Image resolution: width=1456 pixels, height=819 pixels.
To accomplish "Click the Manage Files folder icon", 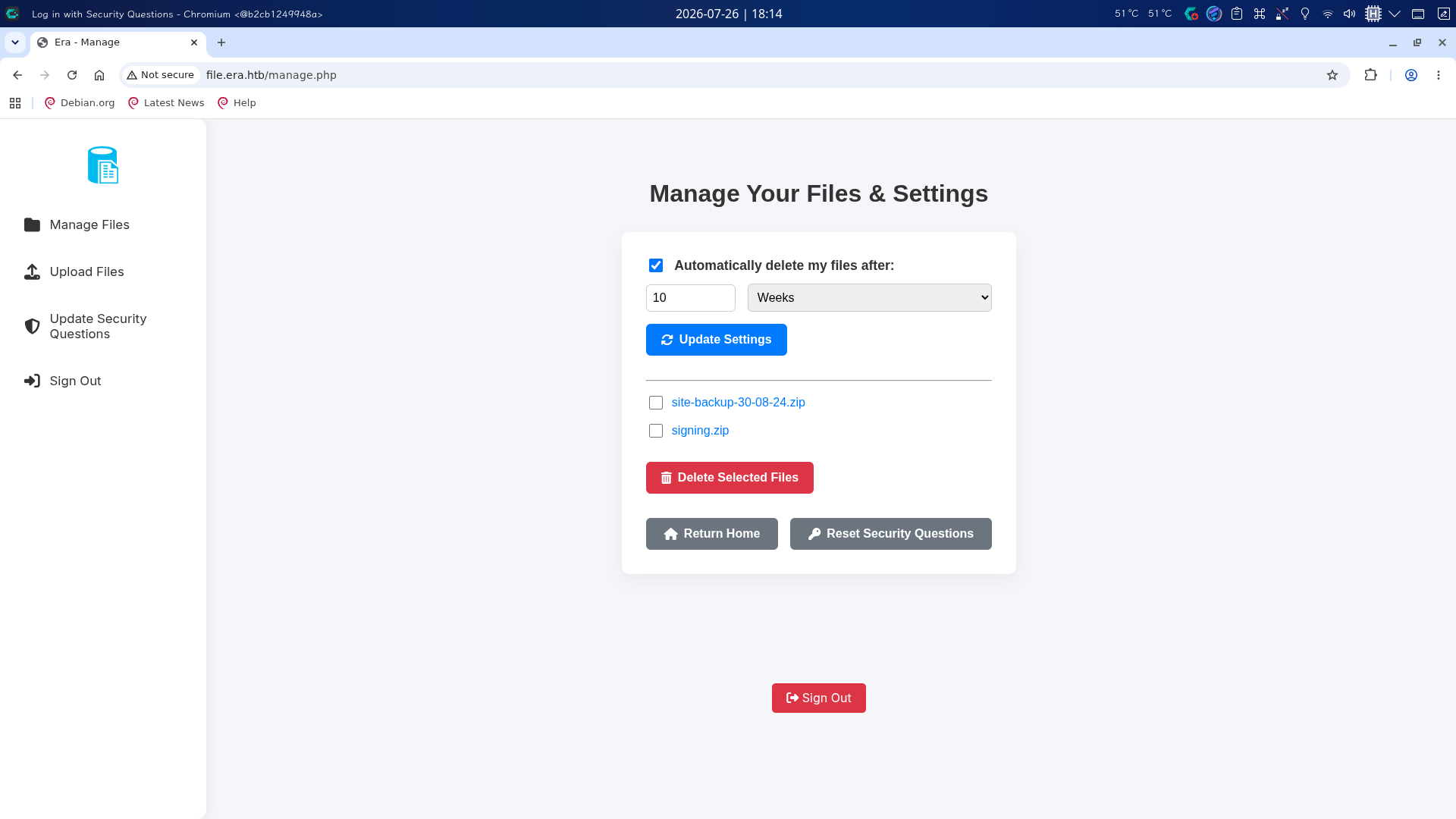I will [32, 225].
